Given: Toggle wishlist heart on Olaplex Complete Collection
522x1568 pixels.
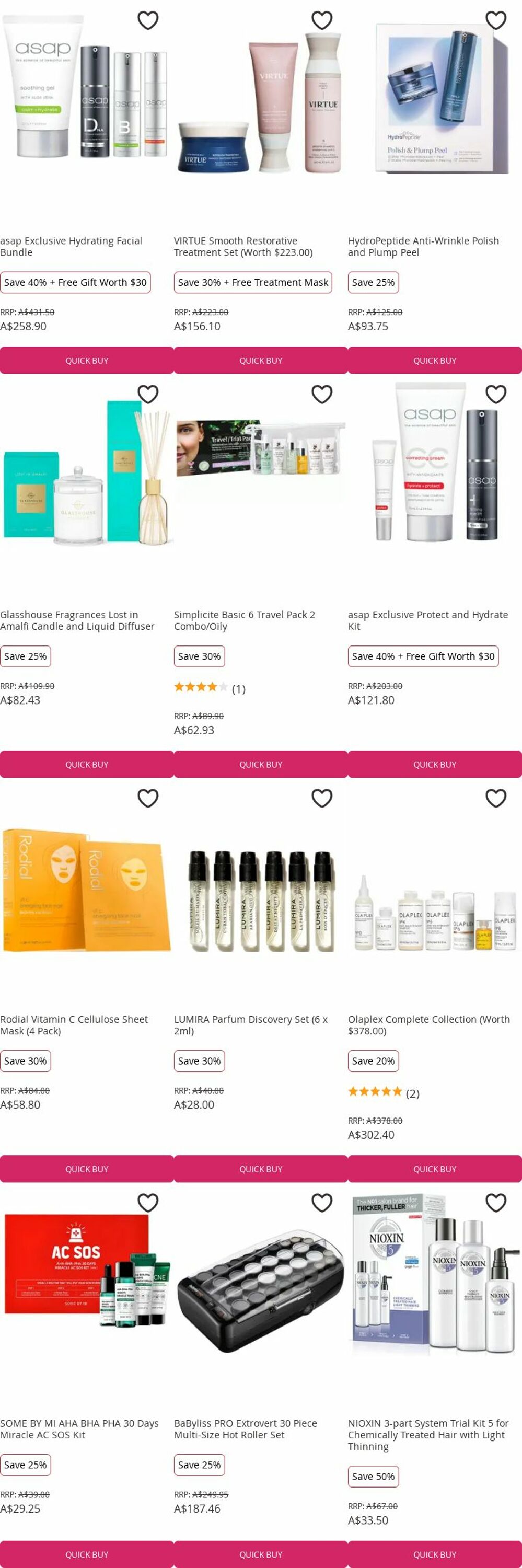Looking at the screenshot, I should point(496,798).
